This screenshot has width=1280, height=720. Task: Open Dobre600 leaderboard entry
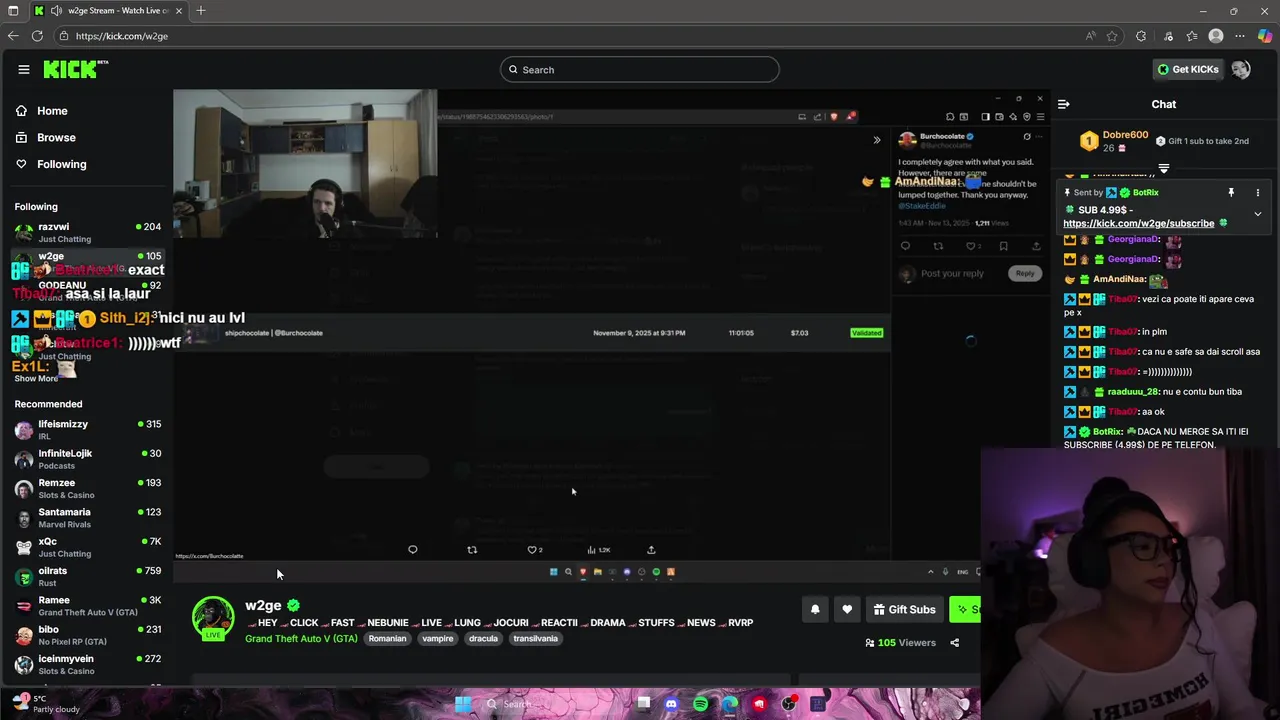tap(1125, 135)
